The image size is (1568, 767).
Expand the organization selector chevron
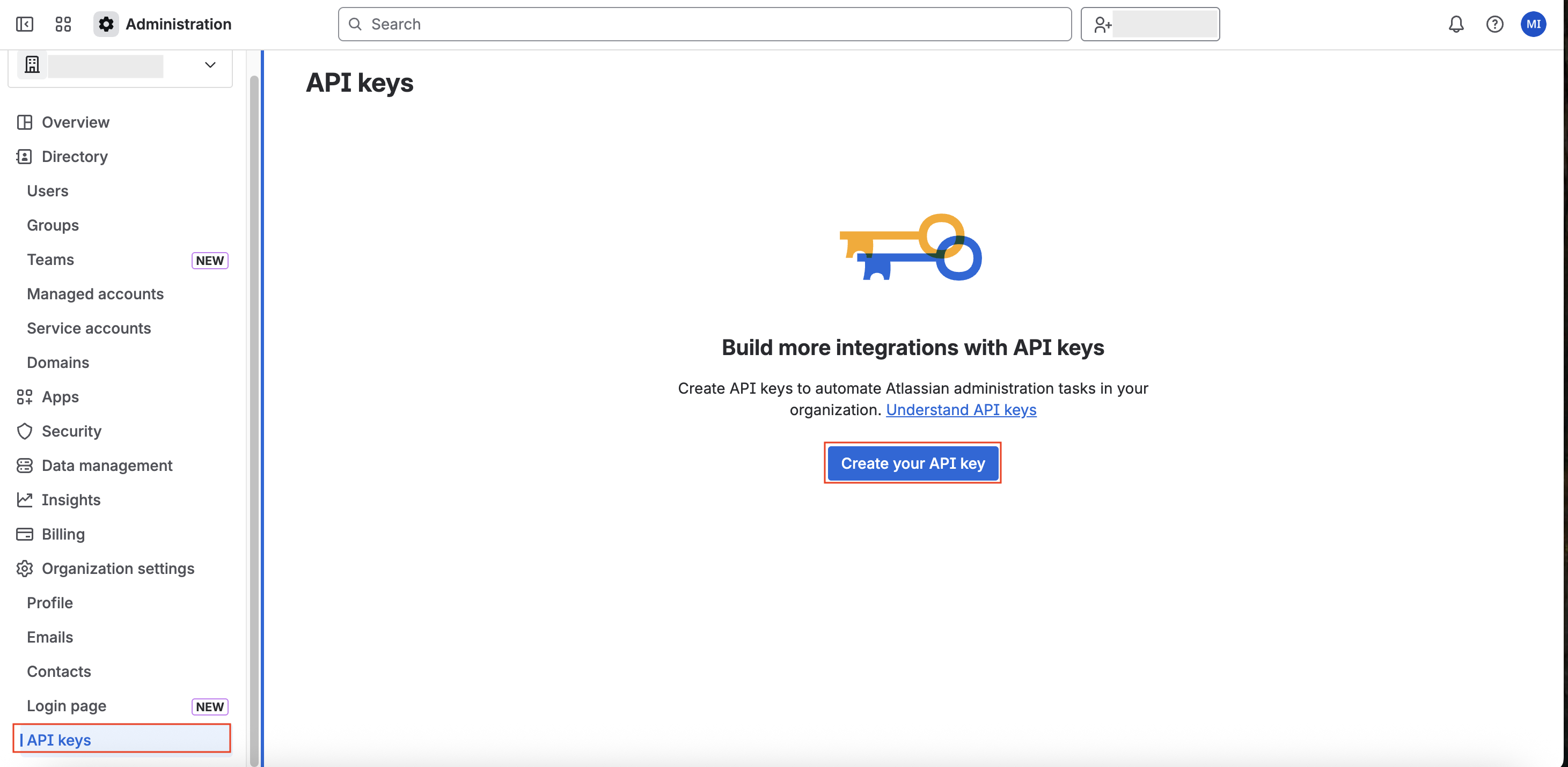(x=210, y=65)
